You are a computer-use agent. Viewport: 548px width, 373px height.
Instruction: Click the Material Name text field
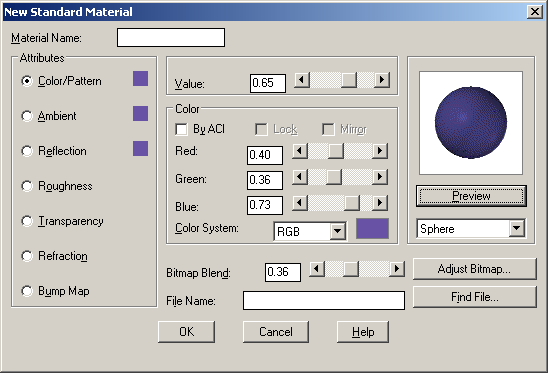point(171,37)
